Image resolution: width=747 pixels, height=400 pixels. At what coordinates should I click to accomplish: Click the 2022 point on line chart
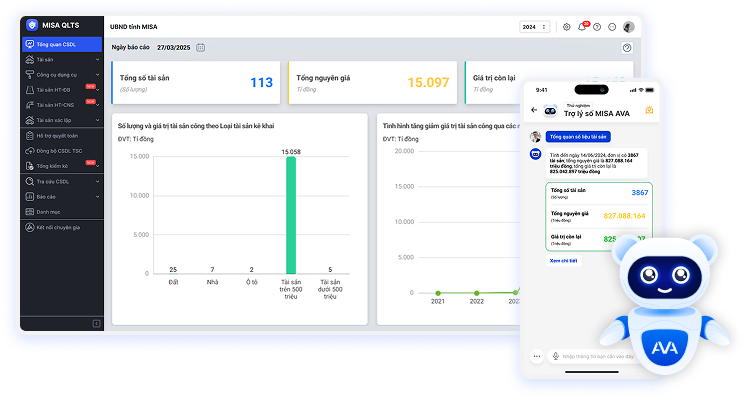pyautogui.click(x=476, y=293)
